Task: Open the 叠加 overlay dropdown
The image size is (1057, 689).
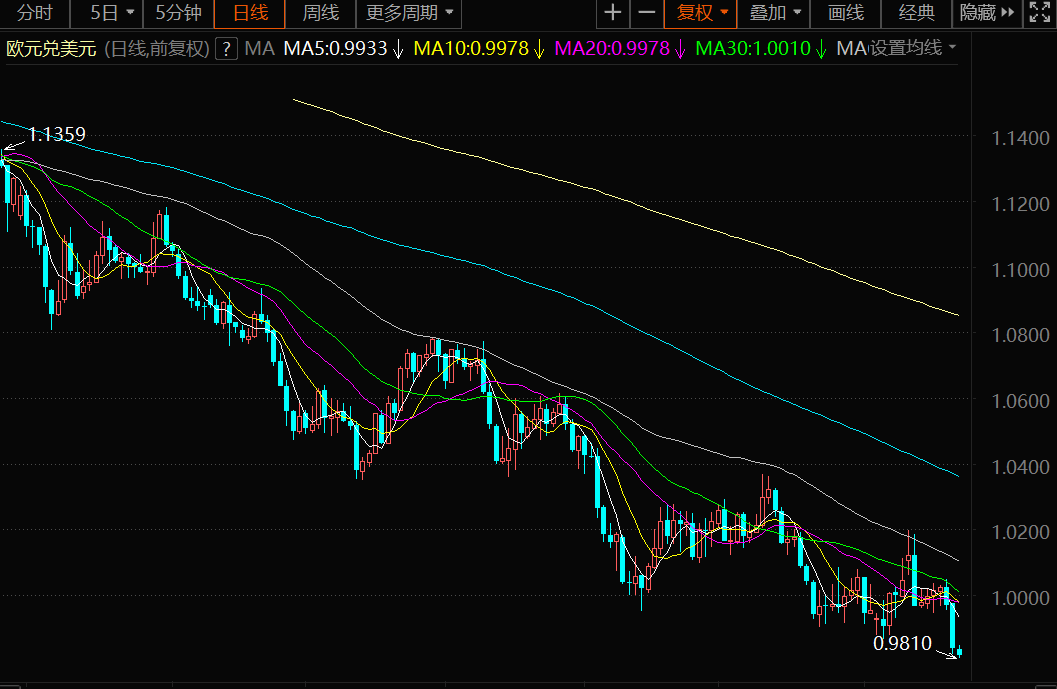Action: point(774,13)
